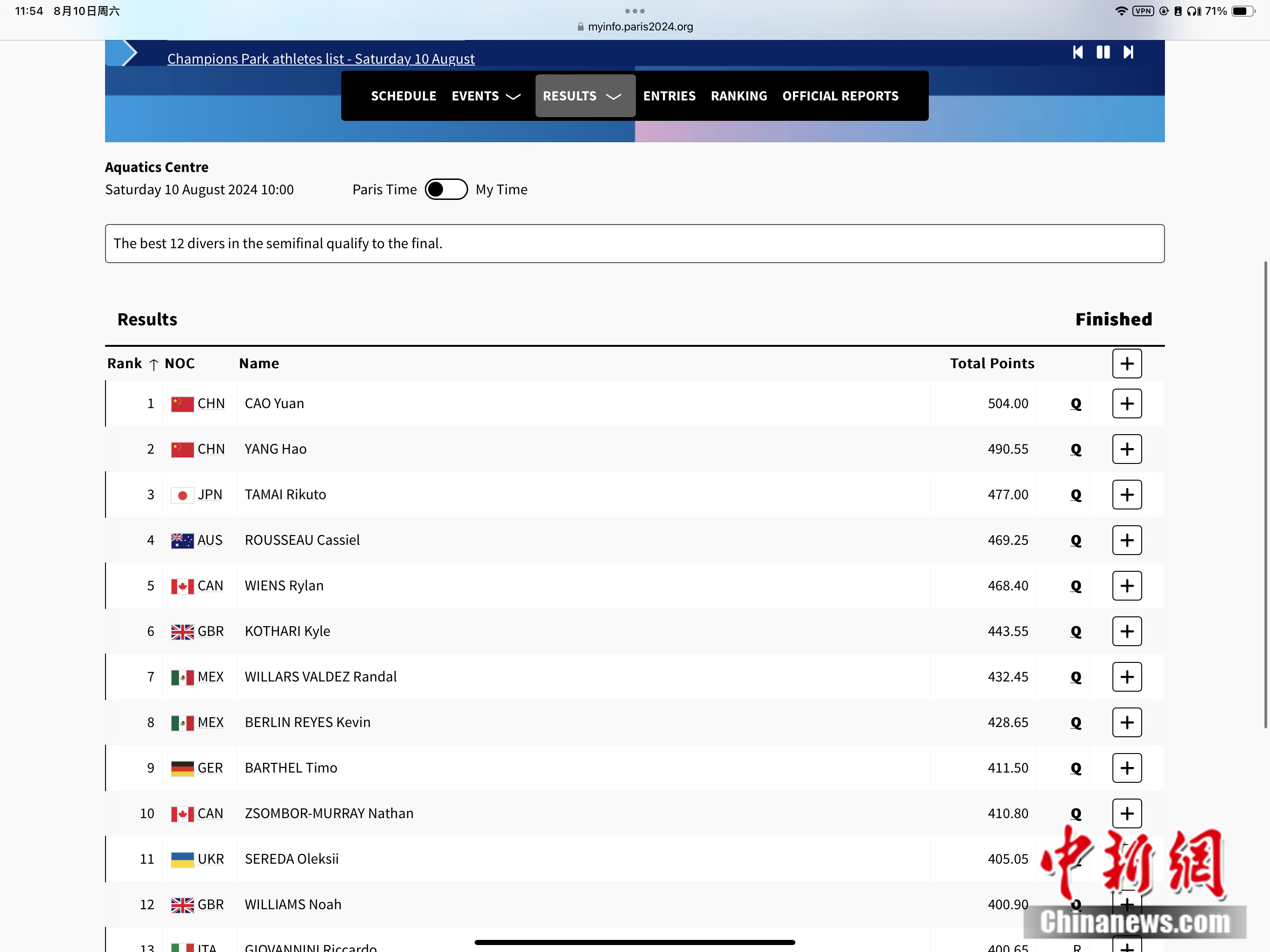Open the OFFICIAL REPORTS page
This screenshot has width=1270, height=952.
point(840,96)
